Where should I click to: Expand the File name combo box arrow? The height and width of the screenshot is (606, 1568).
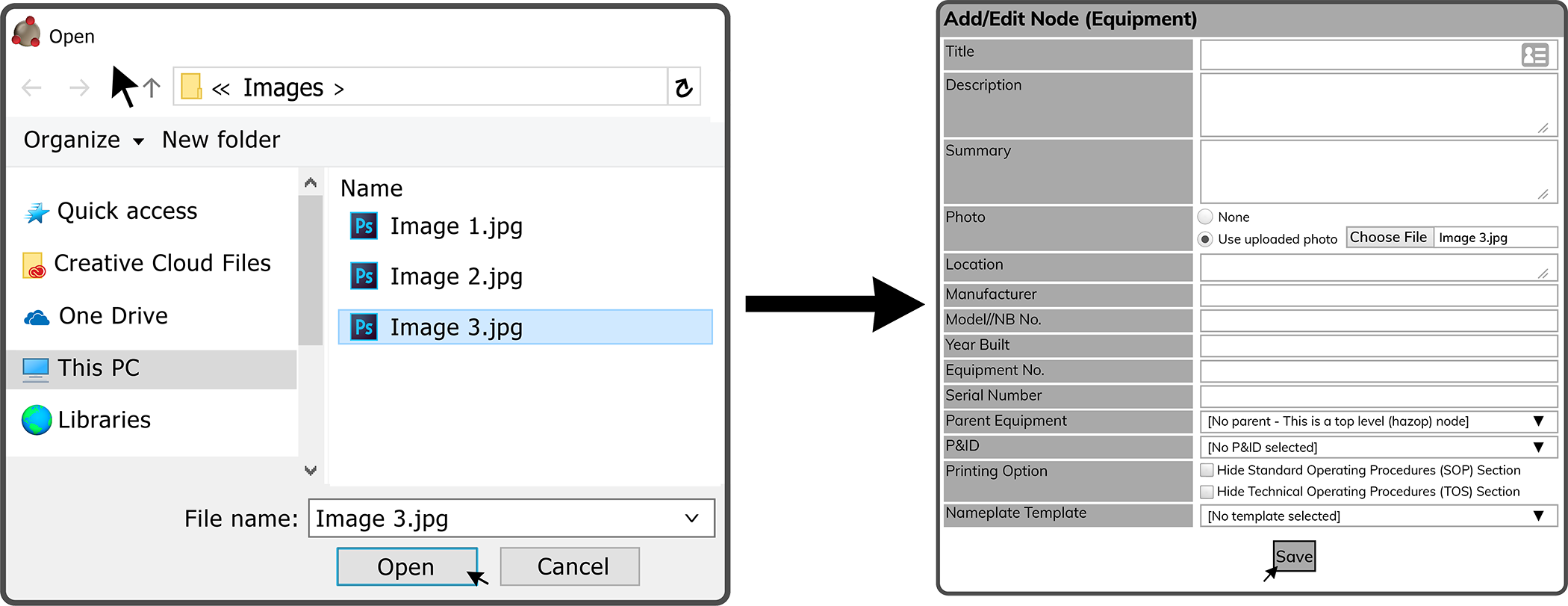tap(692, 518)
